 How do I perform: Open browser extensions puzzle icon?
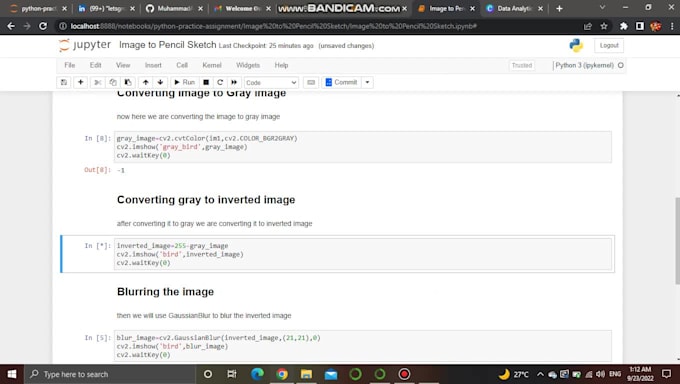[624, 26]
